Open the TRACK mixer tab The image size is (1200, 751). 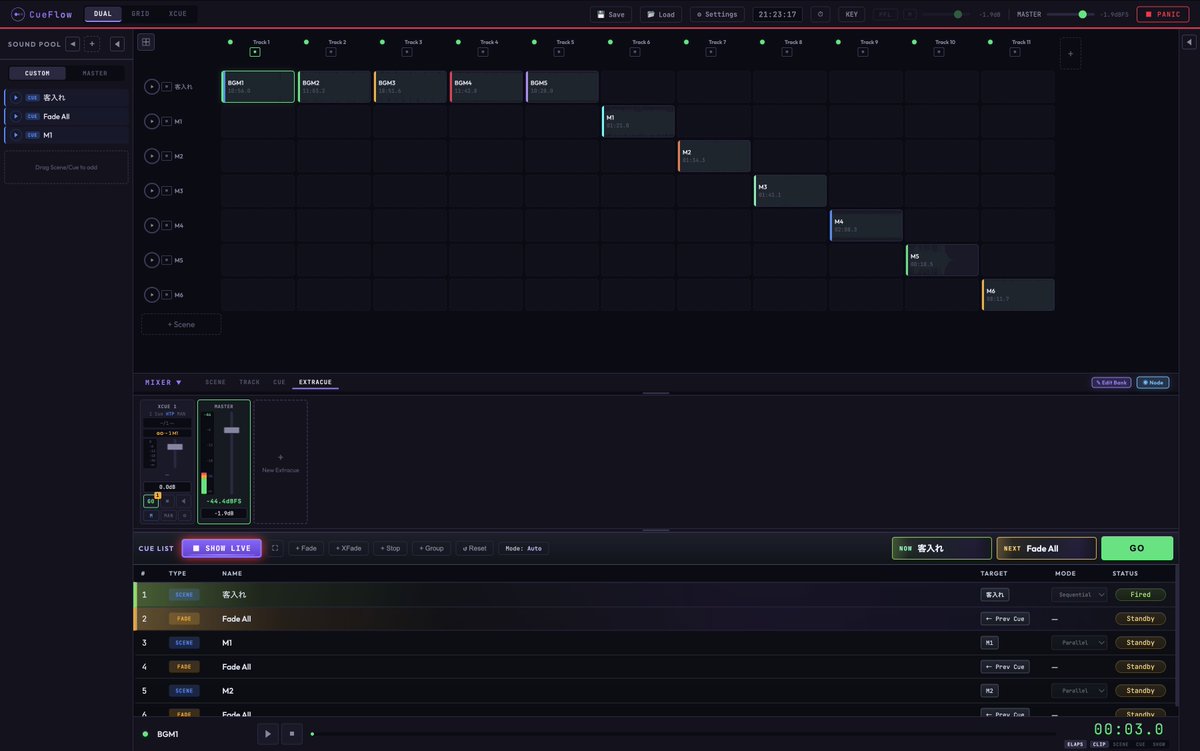point(249,382)
